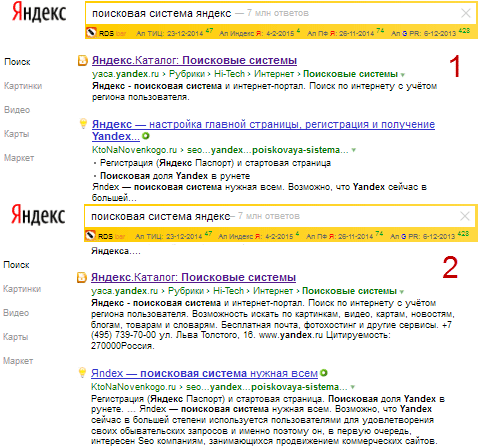
Task: Open 'Регистрация (Яндекс Паспорт) и стартовая страница' sitelink
Action: tap(215, 163)
